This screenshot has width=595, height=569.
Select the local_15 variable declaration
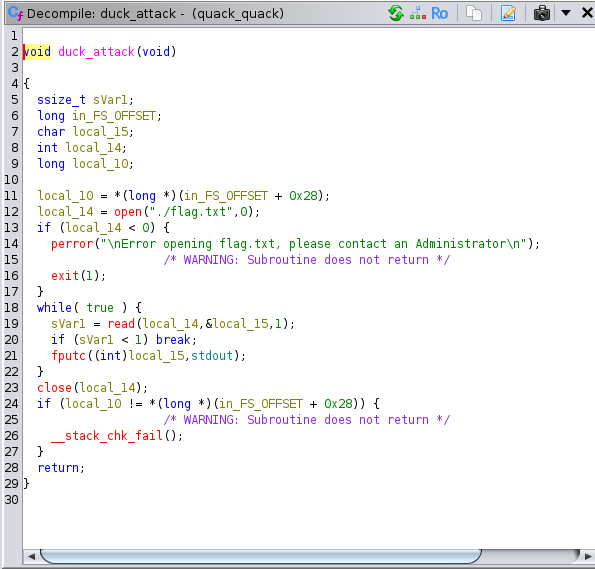100,132
